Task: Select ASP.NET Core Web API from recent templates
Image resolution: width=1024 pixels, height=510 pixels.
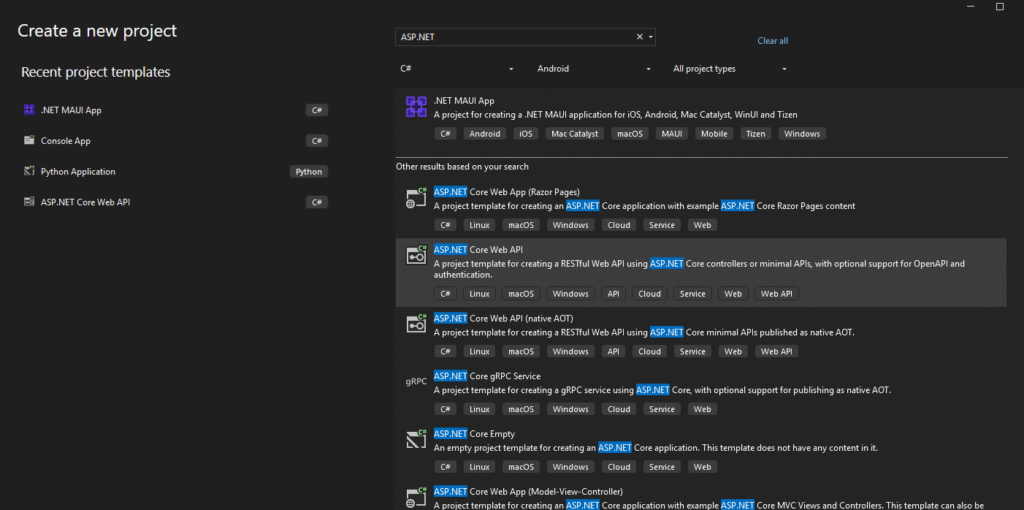Action: (x=85, y=202)
